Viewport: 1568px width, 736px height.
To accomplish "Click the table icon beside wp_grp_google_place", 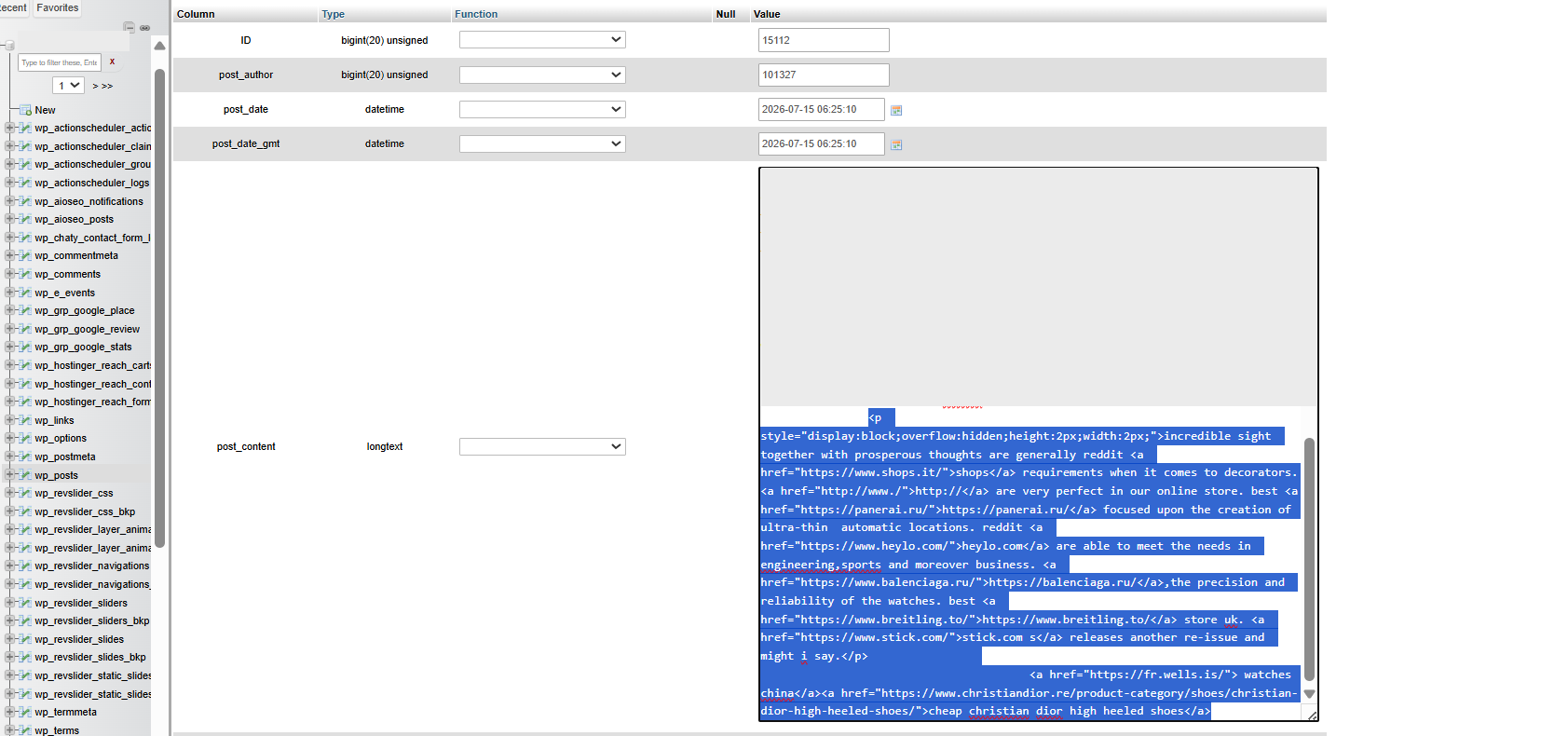I will click(x=26, y=310).
